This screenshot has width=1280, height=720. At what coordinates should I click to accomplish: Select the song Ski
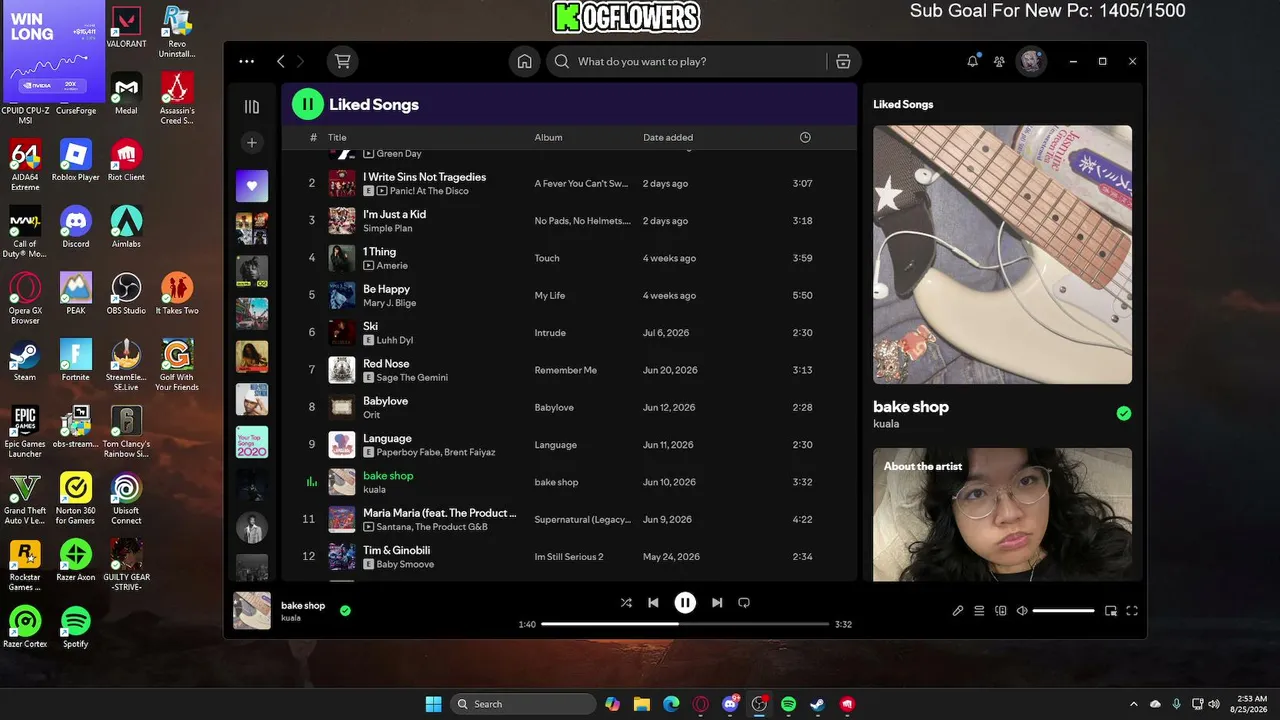click(x=370, y=326)
